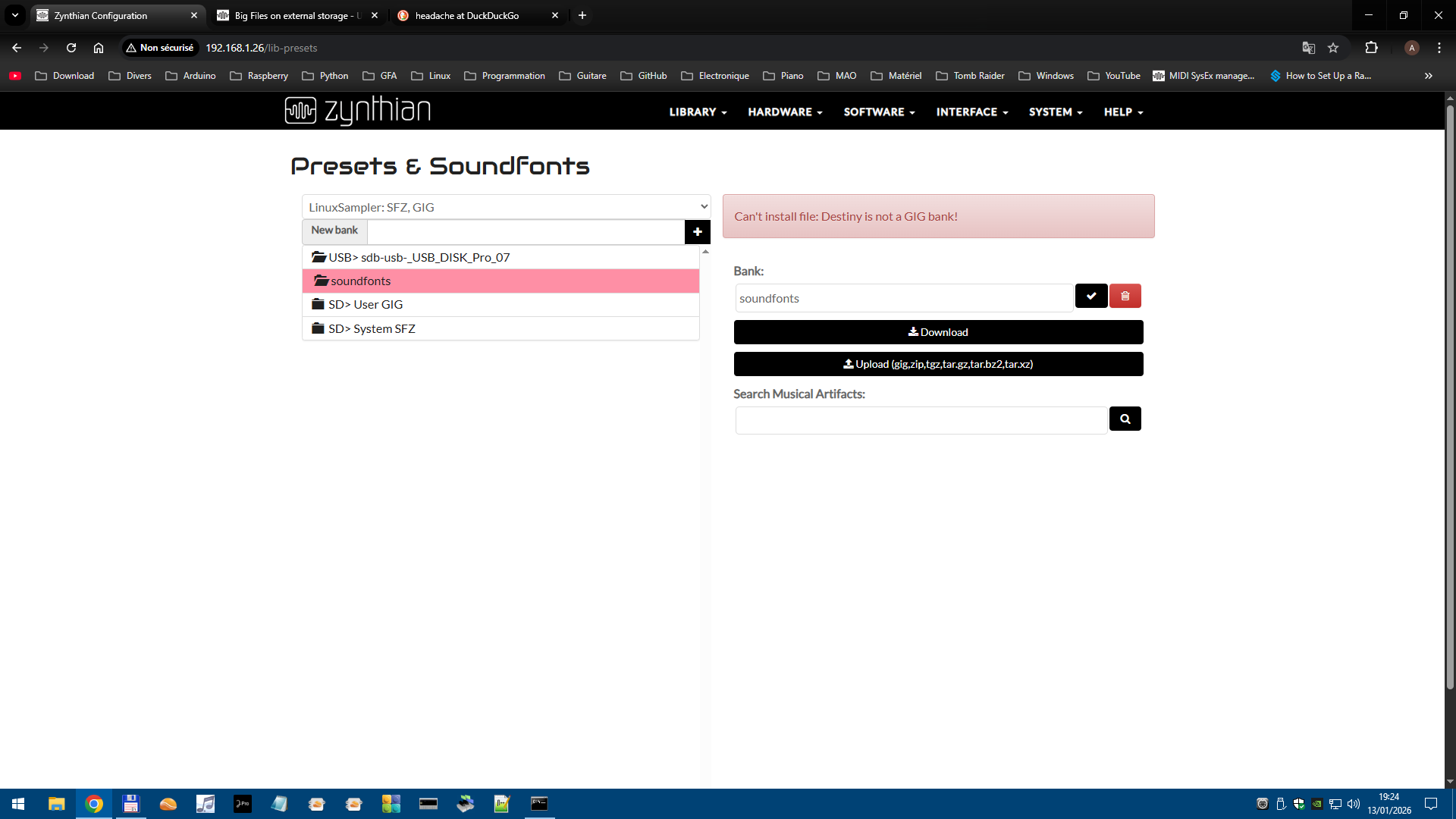
Task: Click the Search Musical Artifacts text field
Action: pyautogui.click(x=921, y=420)
